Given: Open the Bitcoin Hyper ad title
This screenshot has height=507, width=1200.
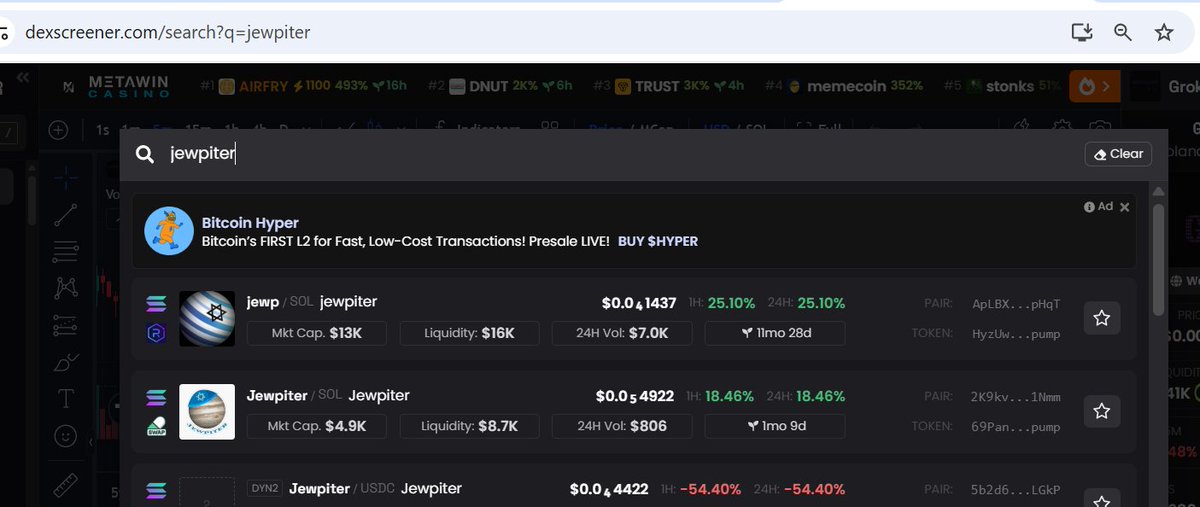Looking at the screenshot, I should (x=250, y=223).
